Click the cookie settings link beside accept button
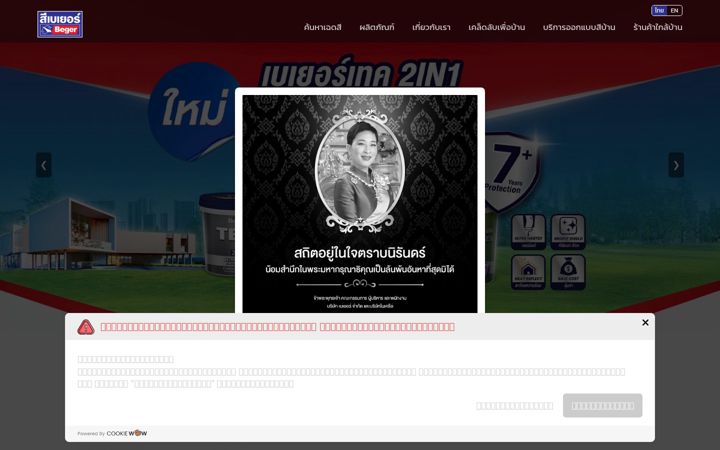The width and height of the screenshot is (720, 450). [514, 406]
